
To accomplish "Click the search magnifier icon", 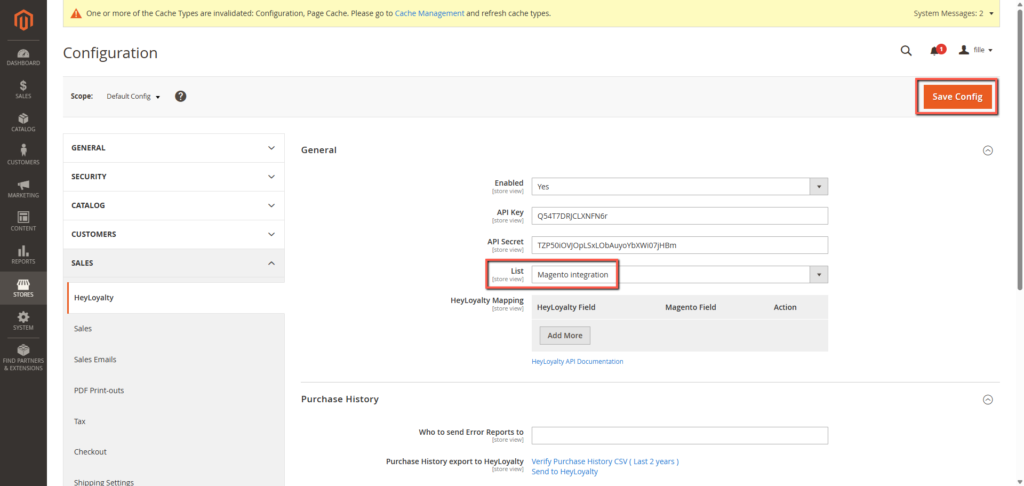I will click(x=906, y=50).
